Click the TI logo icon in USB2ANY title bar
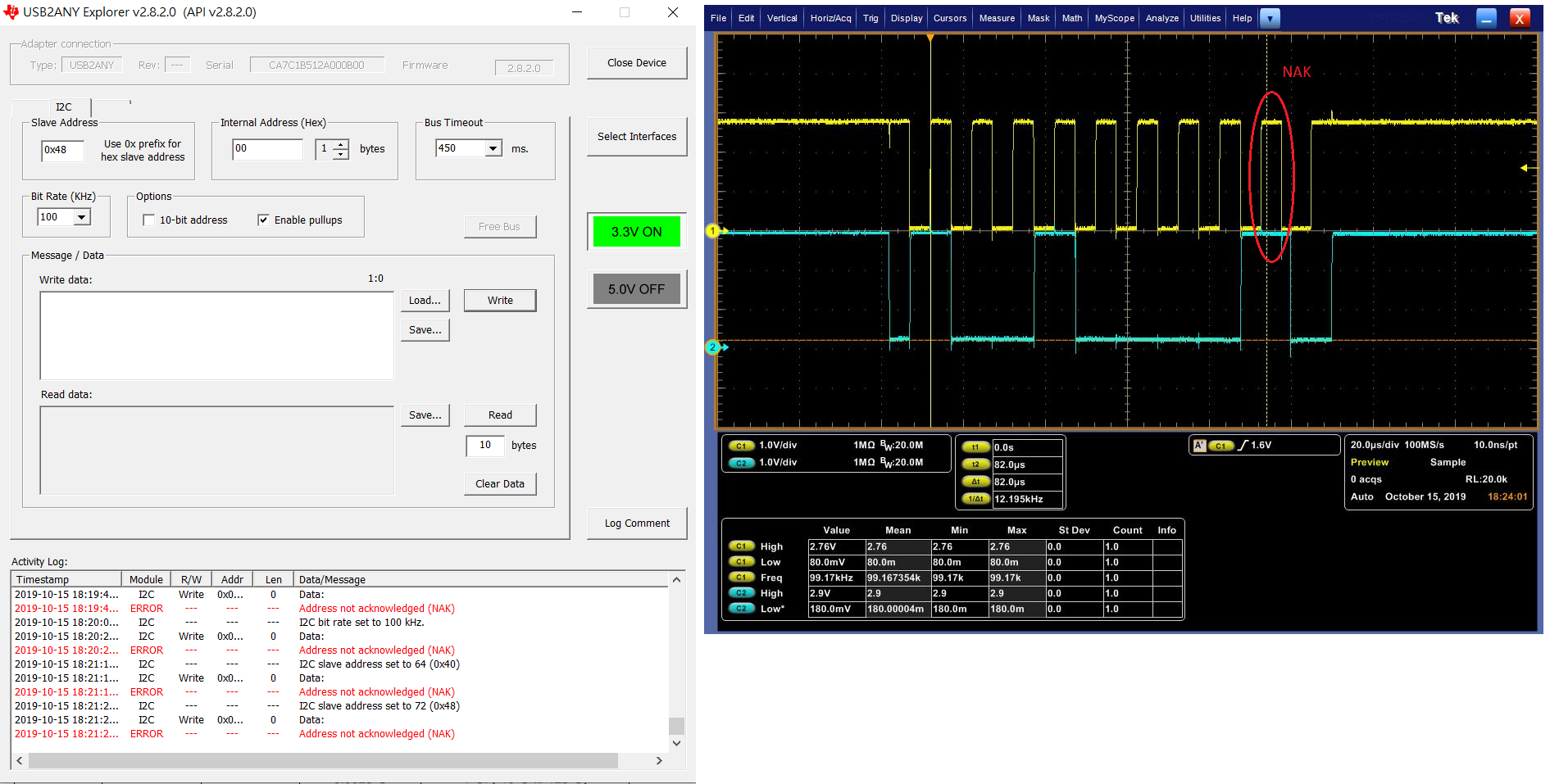 [11, 12]
